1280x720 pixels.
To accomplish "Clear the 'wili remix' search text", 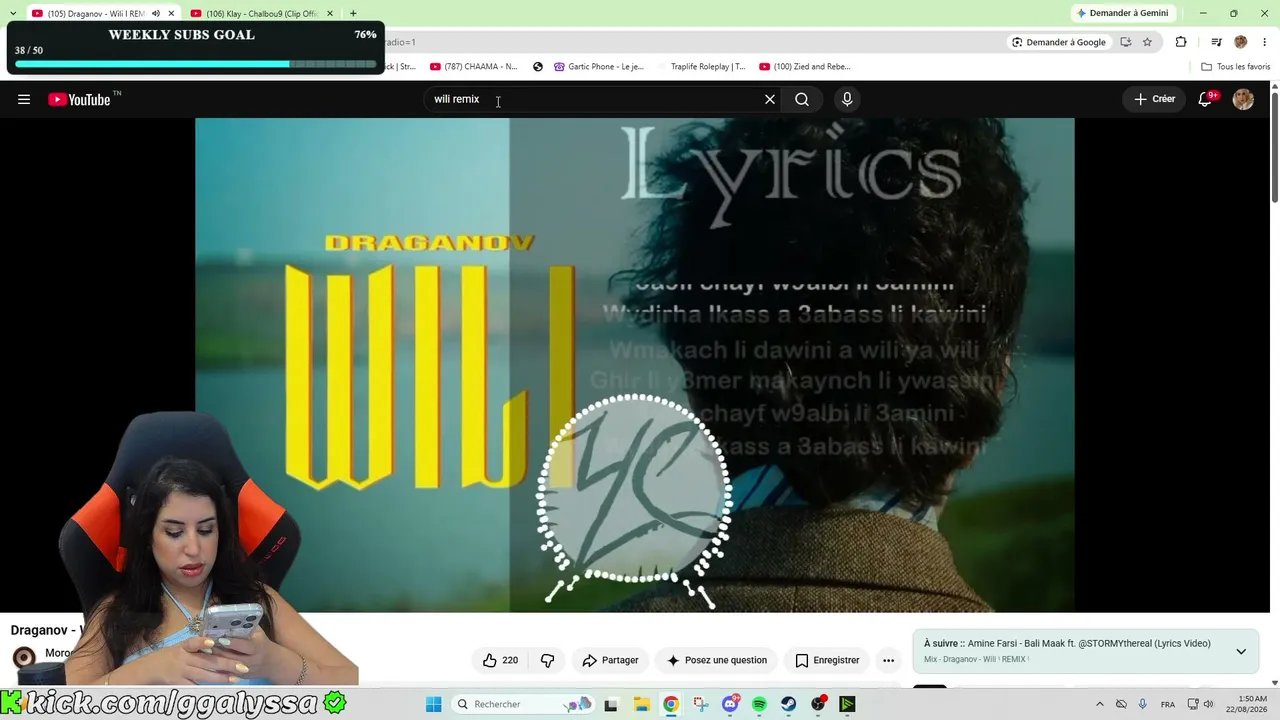I will pyautogui.click(x=770, y=99).
